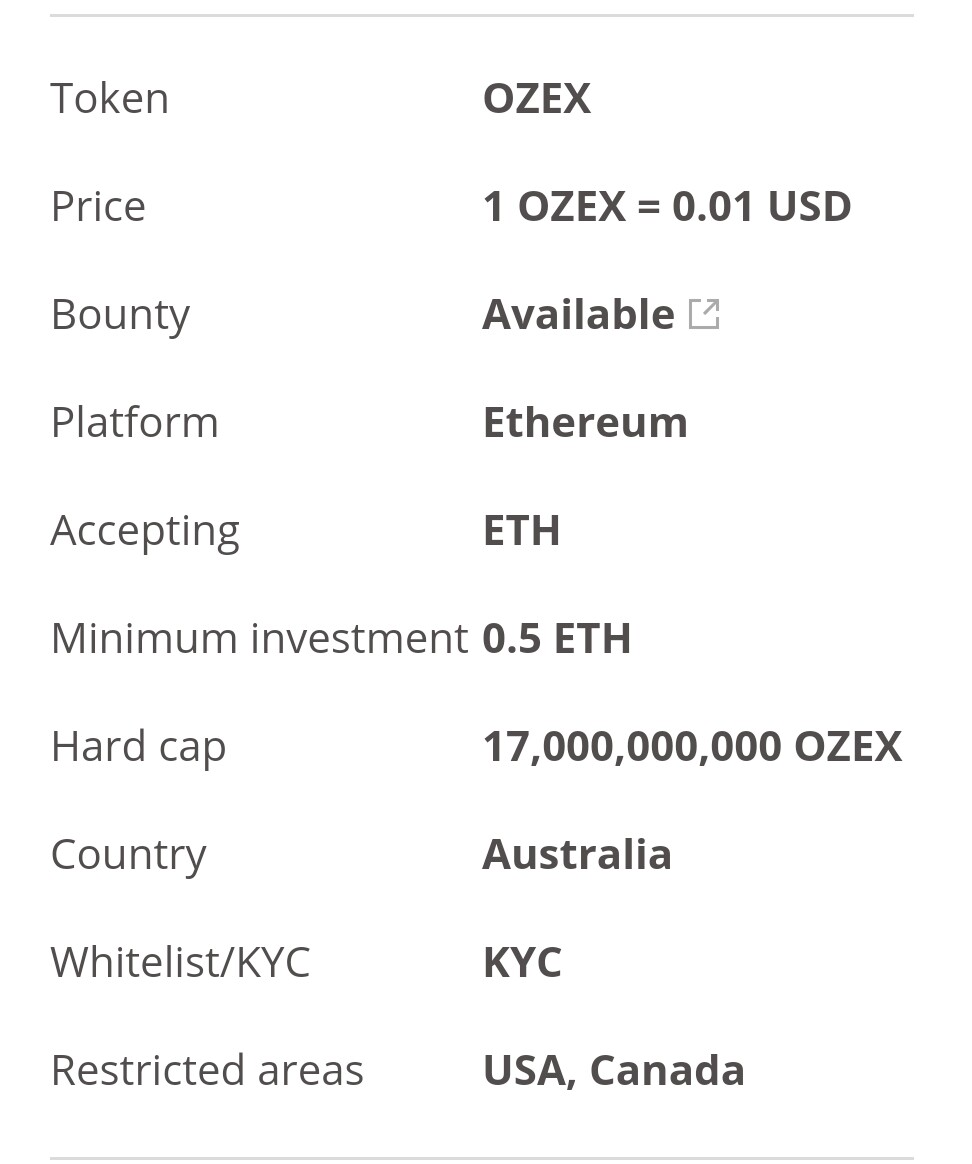Viewport: 972px width, 1164px height.
Task: Click the Price row label
Action: (x=98, y=207)
